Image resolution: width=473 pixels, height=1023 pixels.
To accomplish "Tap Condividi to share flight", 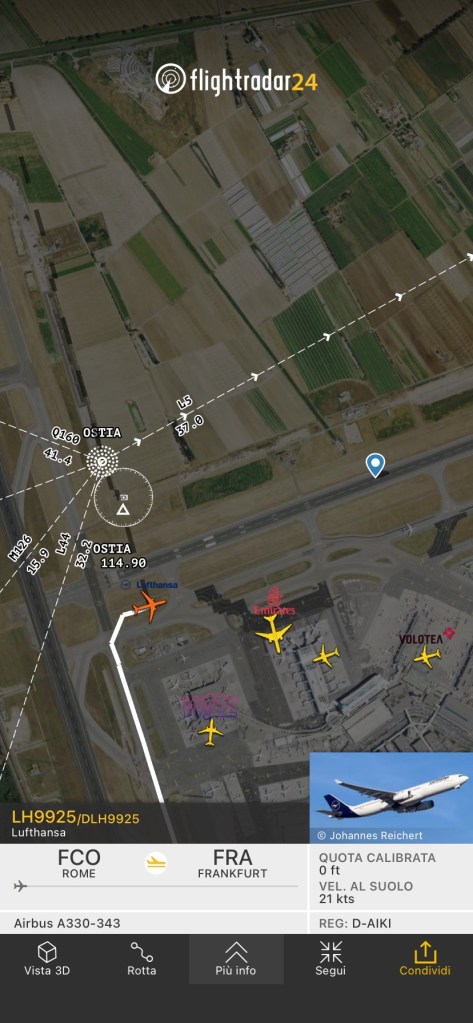I will (425, 958).
